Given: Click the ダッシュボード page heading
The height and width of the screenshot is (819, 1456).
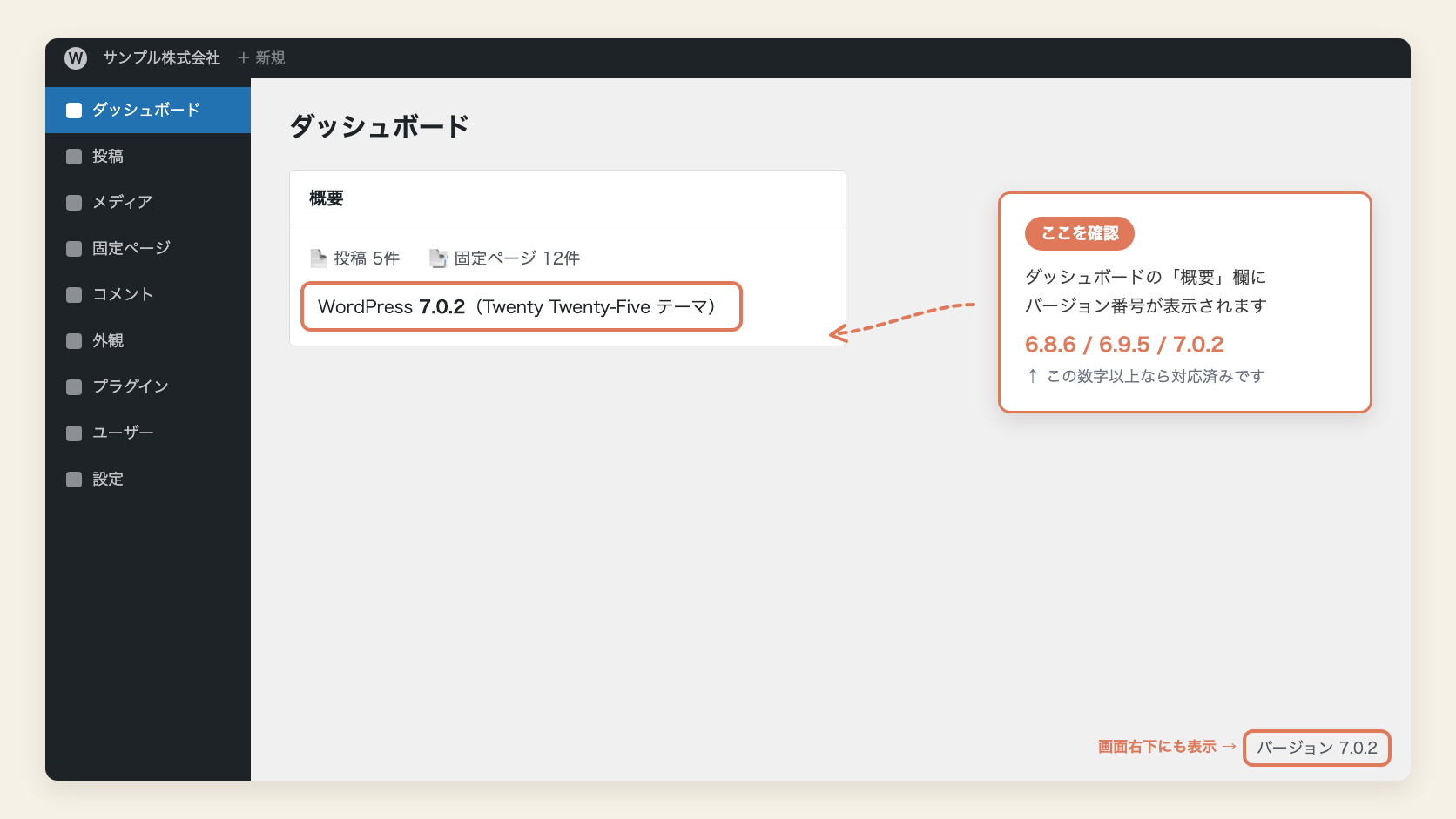Looking at the screenshot, I should coord(380,126).
